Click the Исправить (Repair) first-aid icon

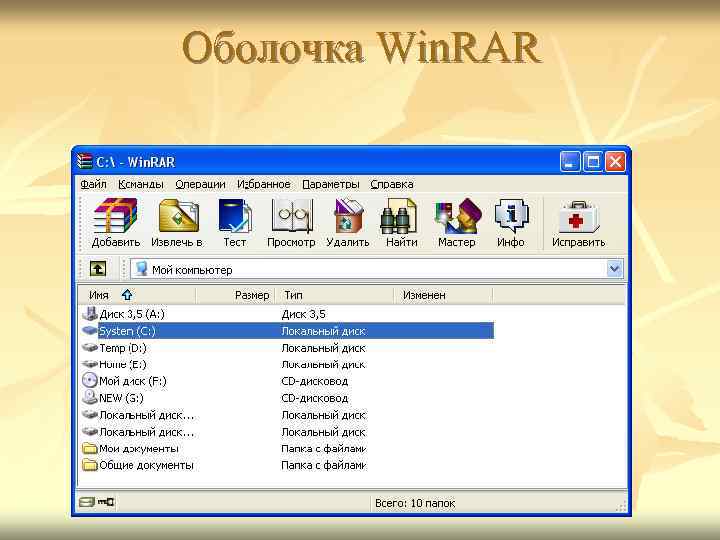(579, 217)
